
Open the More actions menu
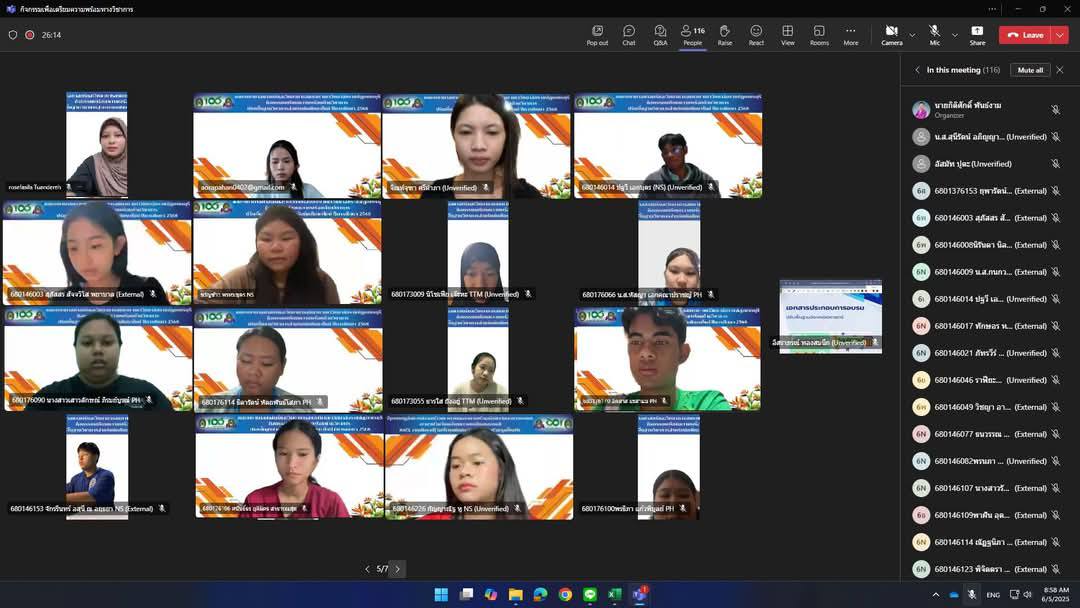(850, 35)
